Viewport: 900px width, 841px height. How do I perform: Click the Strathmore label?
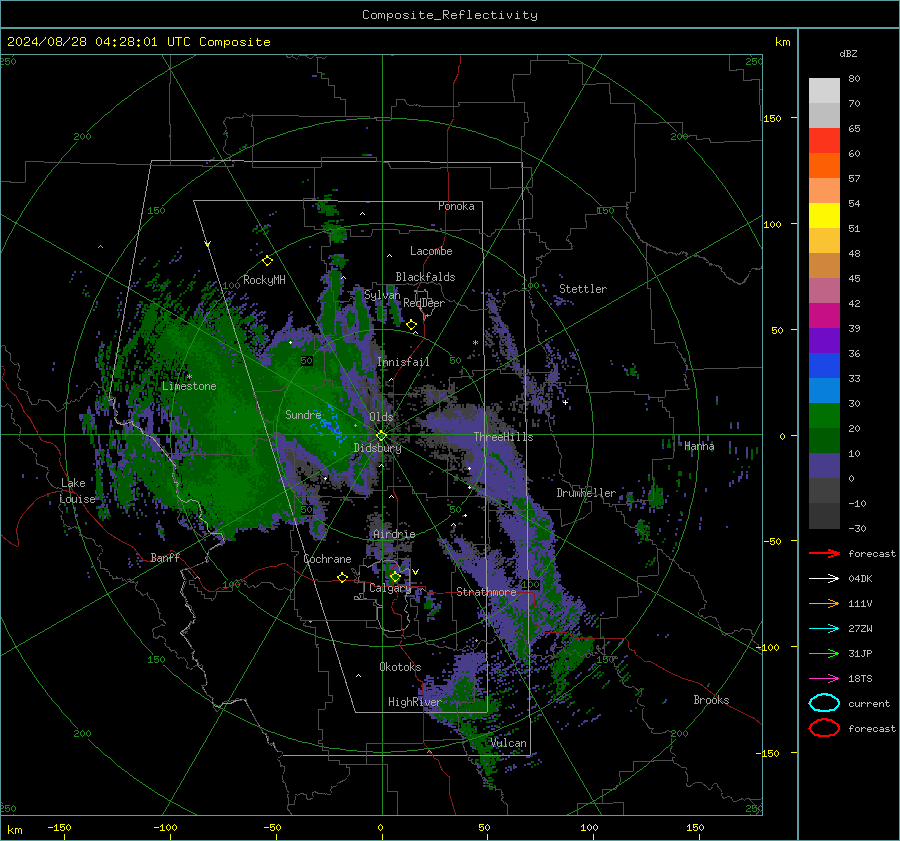coord(486,592)
